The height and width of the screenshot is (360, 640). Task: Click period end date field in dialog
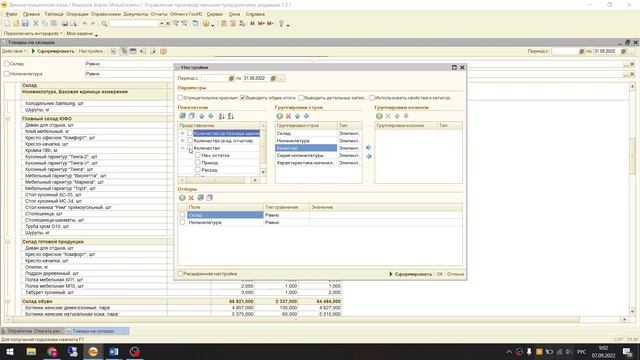256,78
